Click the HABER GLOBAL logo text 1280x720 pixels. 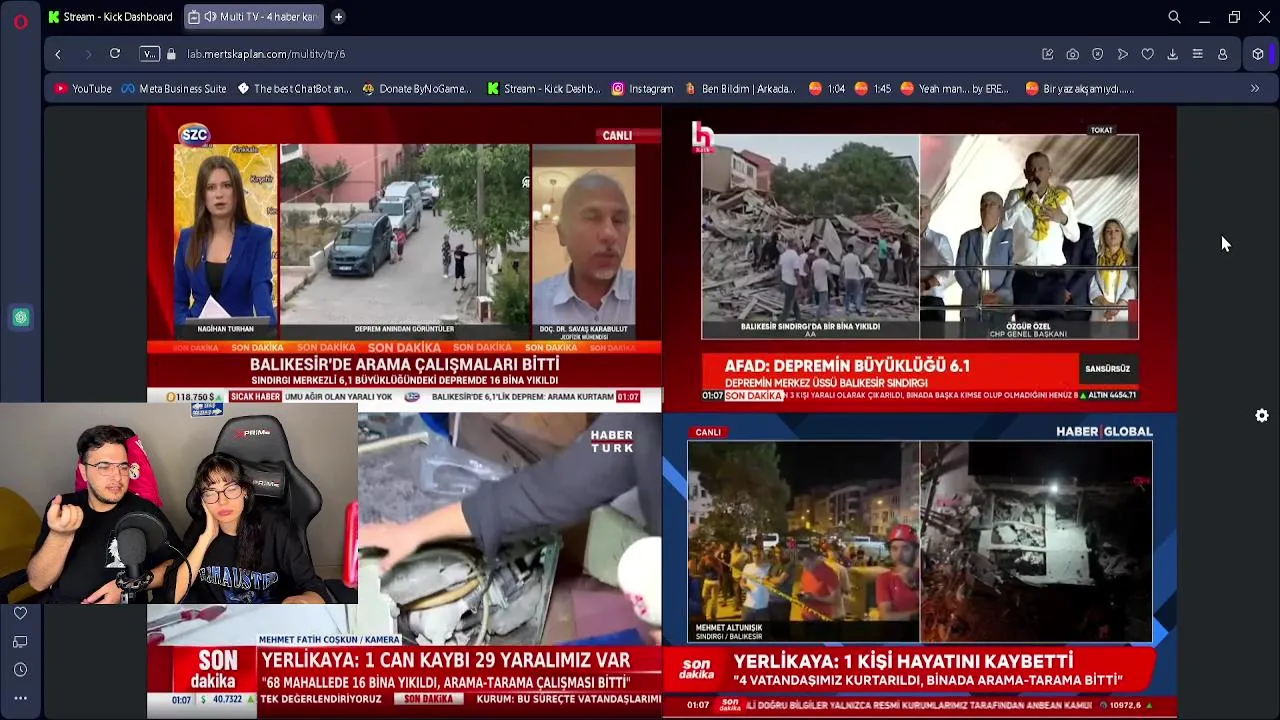point(1104,432)
